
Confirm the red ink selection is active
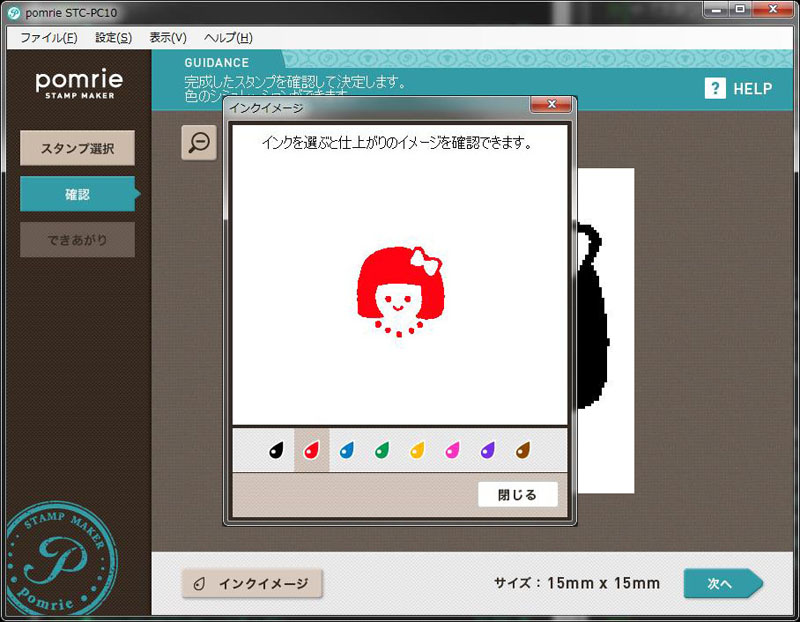click(x=312, y=450)
